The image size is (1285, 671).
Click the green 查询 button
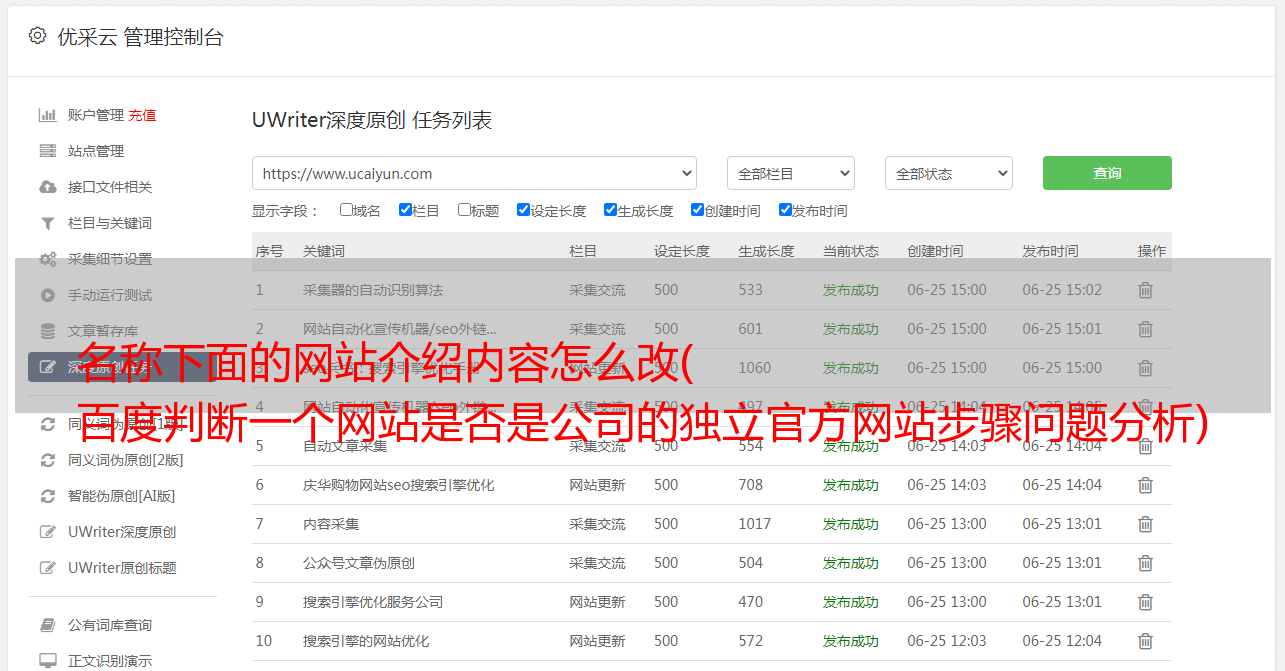(x=1106, y=173)
